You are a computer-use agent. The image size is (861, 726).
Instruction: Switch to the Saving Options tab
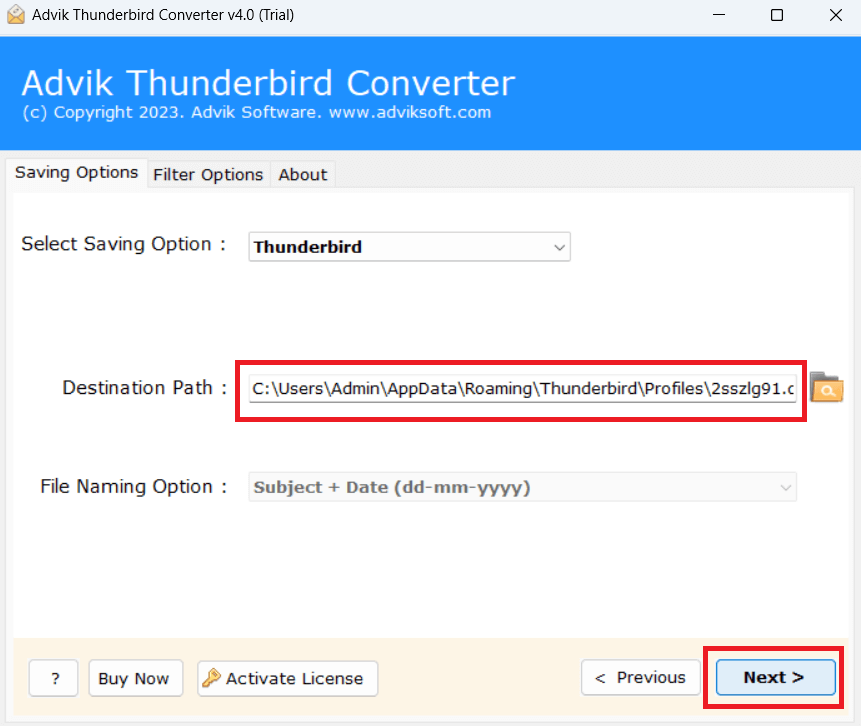(x=76, y=172)
